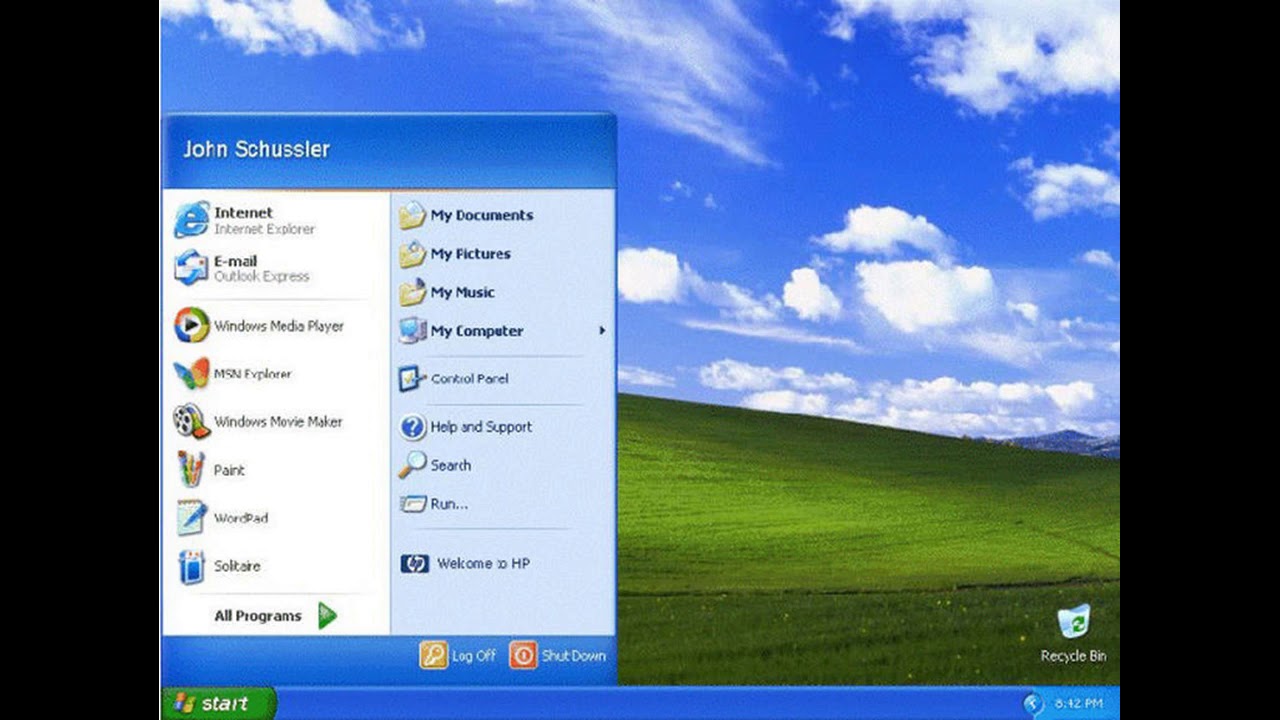Viewport: 1280px width, 720px height.
Task: Click the green start button
Action: pos(218,704)
